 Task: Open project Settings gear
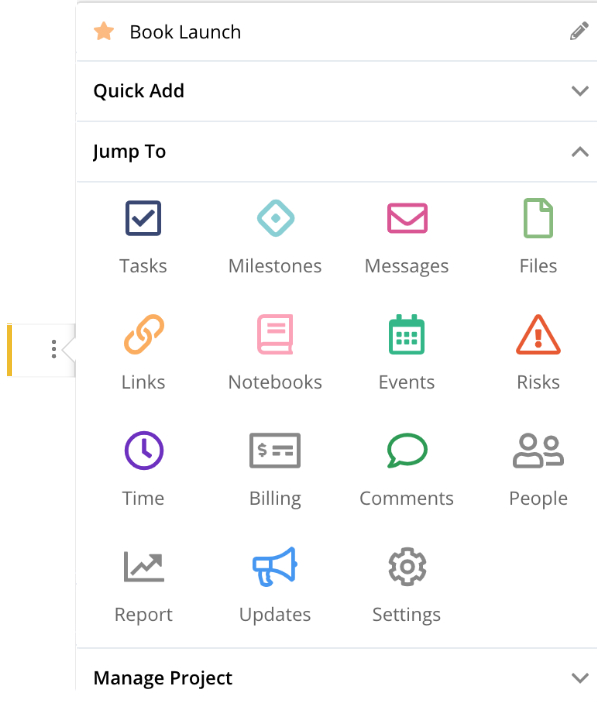click(x=407, y=586)
